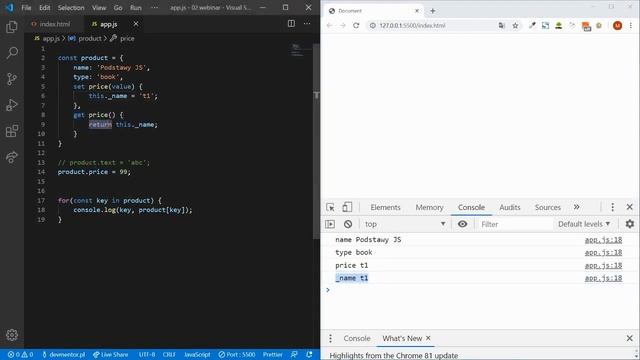Go forward in the Chrome browser
Viewport: 640px width, 360px height.
(343, 25)
